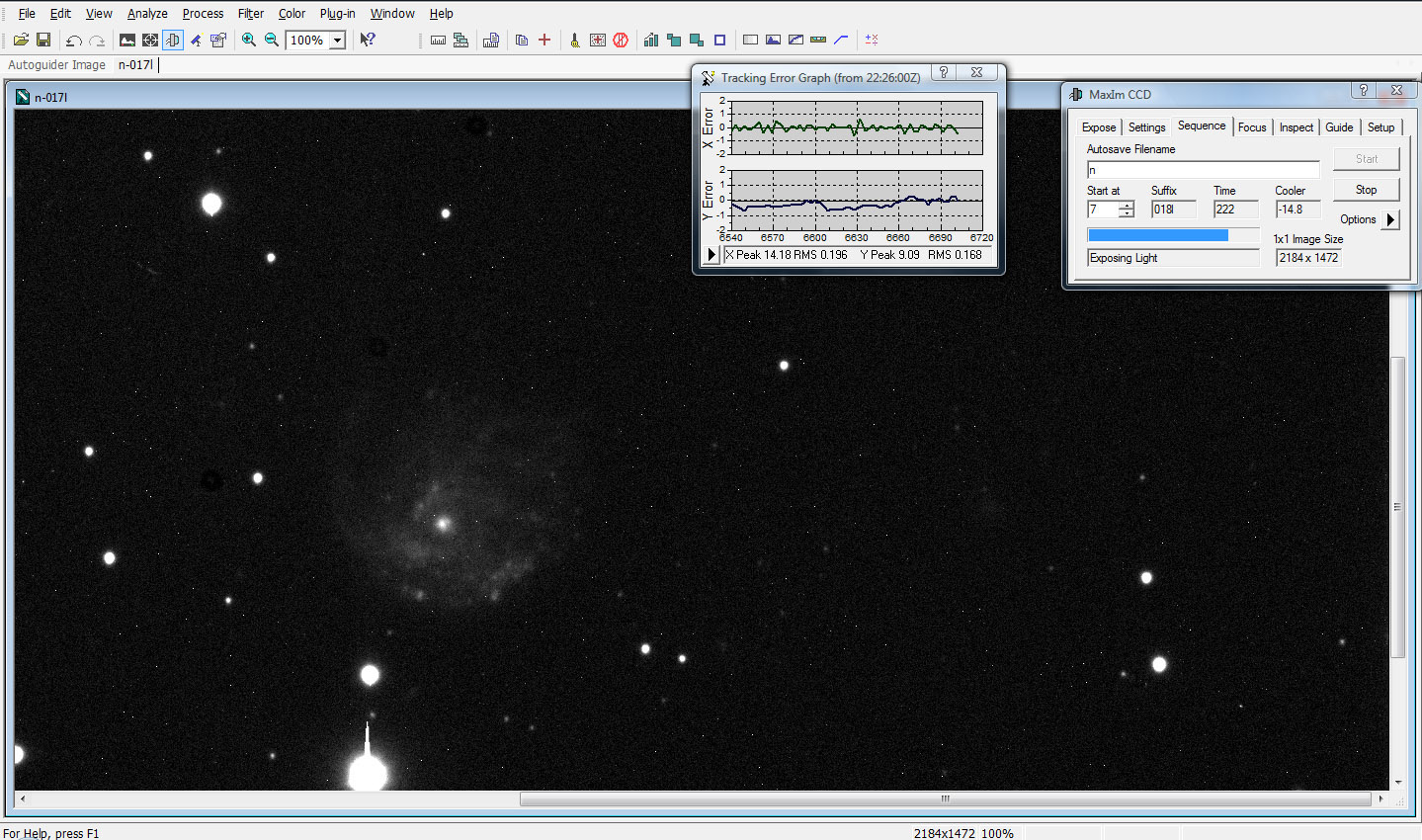1422x840 pixels.
Task: Open the 100% zoom level dropdown
Action: coord(337,41)
